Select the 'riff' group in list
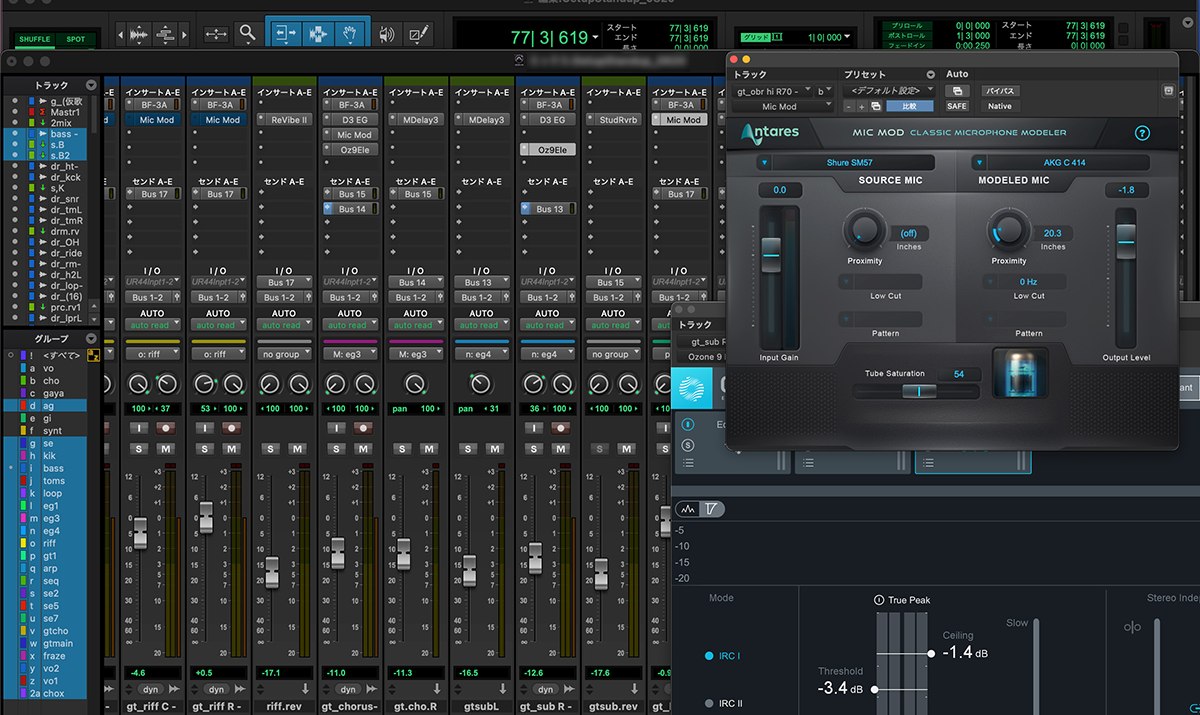1200x715 pixels. pos(49,544)
